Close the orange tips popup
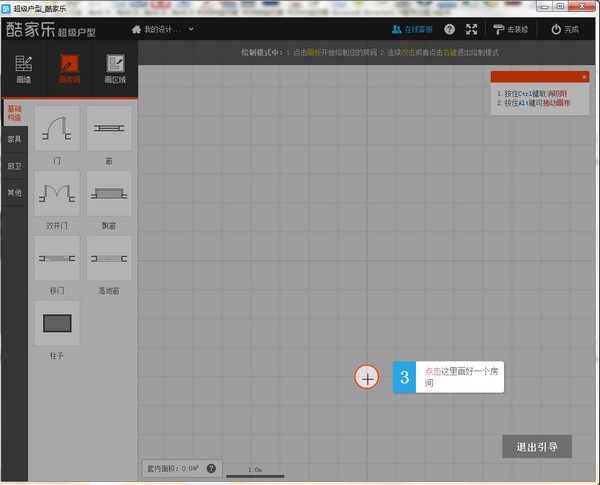 584,77
